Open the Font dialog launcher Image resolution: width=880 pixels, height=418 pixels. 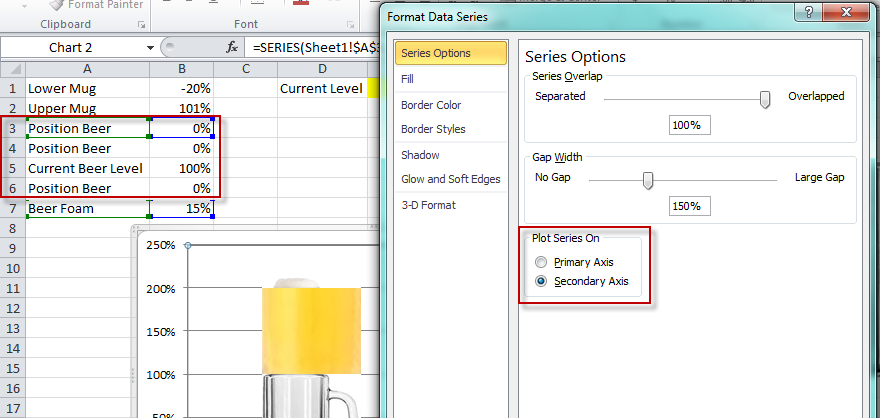350,23
